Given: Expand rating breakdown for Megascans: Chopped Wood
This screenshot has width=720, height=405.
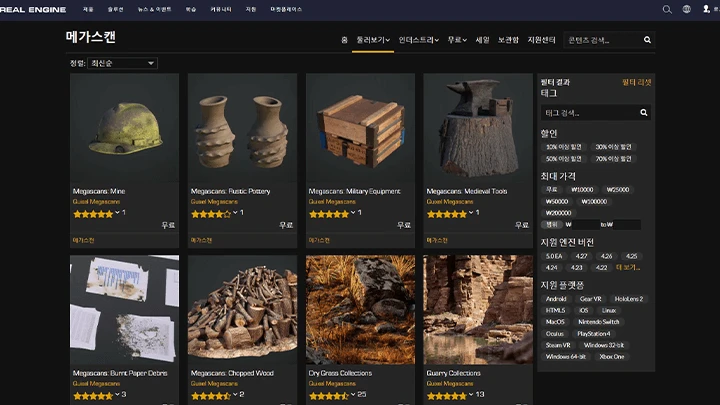Looking at the screenshot, I should coord(235,394).
